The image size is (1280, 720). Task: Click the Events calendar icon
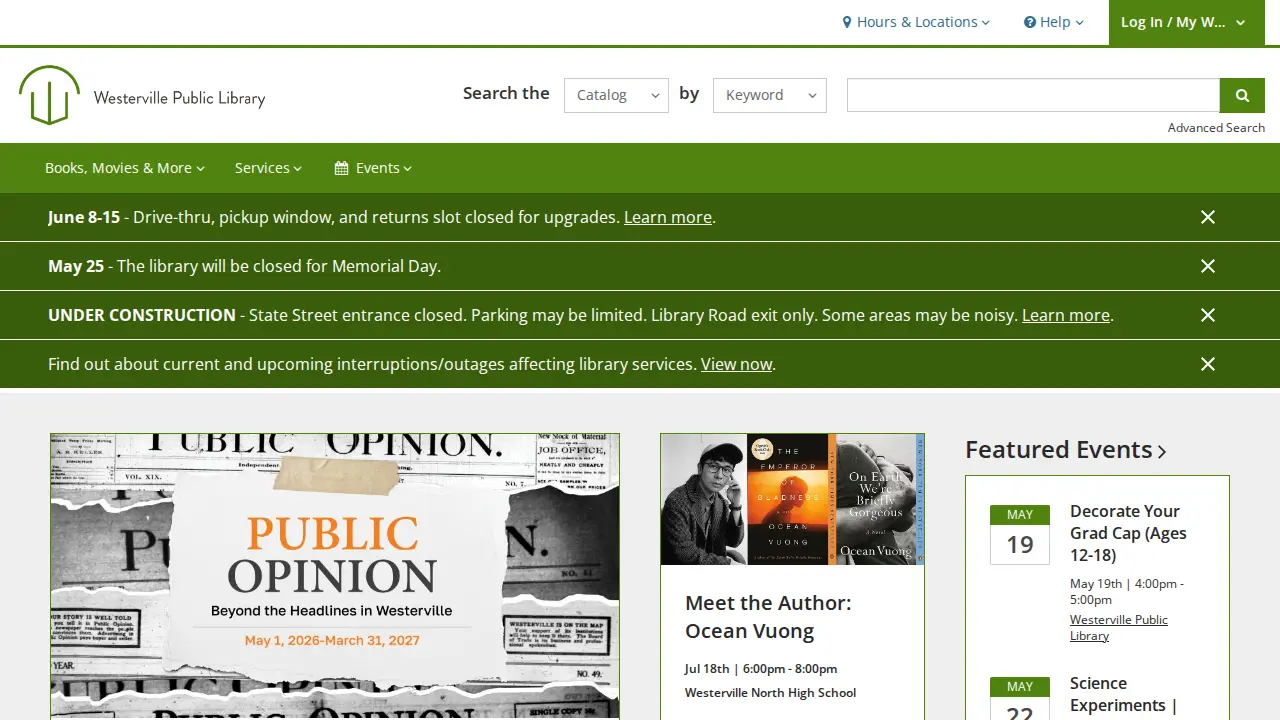click(x=341, y=168)
